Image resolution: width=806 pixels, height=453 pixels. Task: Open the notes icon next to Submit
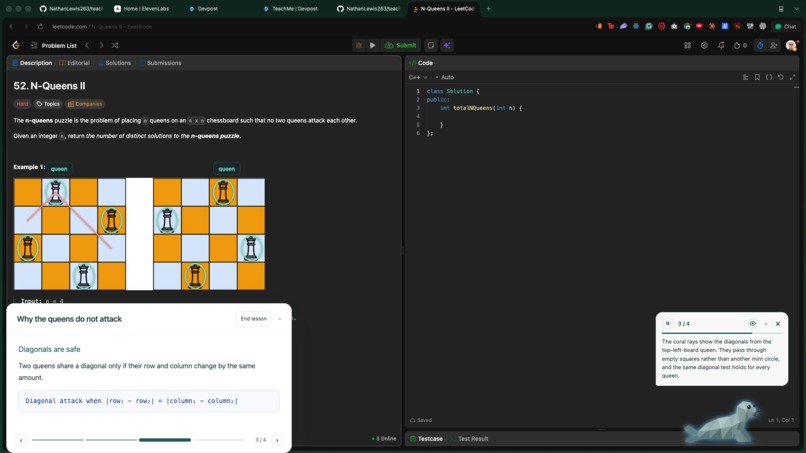pyautogui.click(x=431, y=45)
